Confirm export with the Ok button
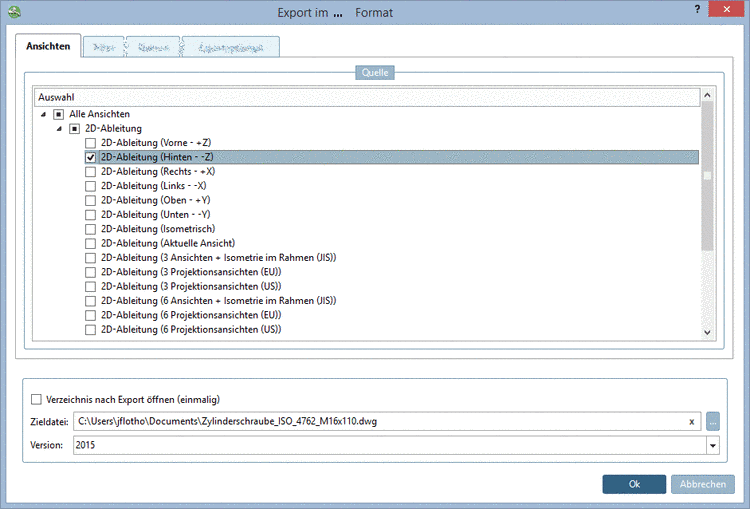This screenshot has width=750, height=509. pos(634,484)
